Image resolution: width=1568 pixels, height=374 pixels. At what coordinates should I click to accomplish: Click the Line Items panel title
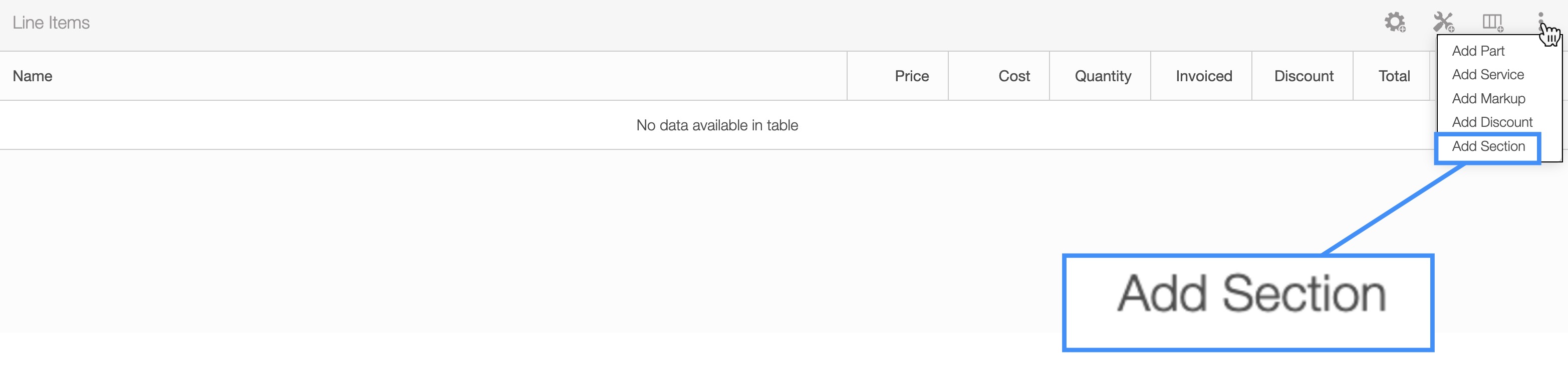point(51,23)
